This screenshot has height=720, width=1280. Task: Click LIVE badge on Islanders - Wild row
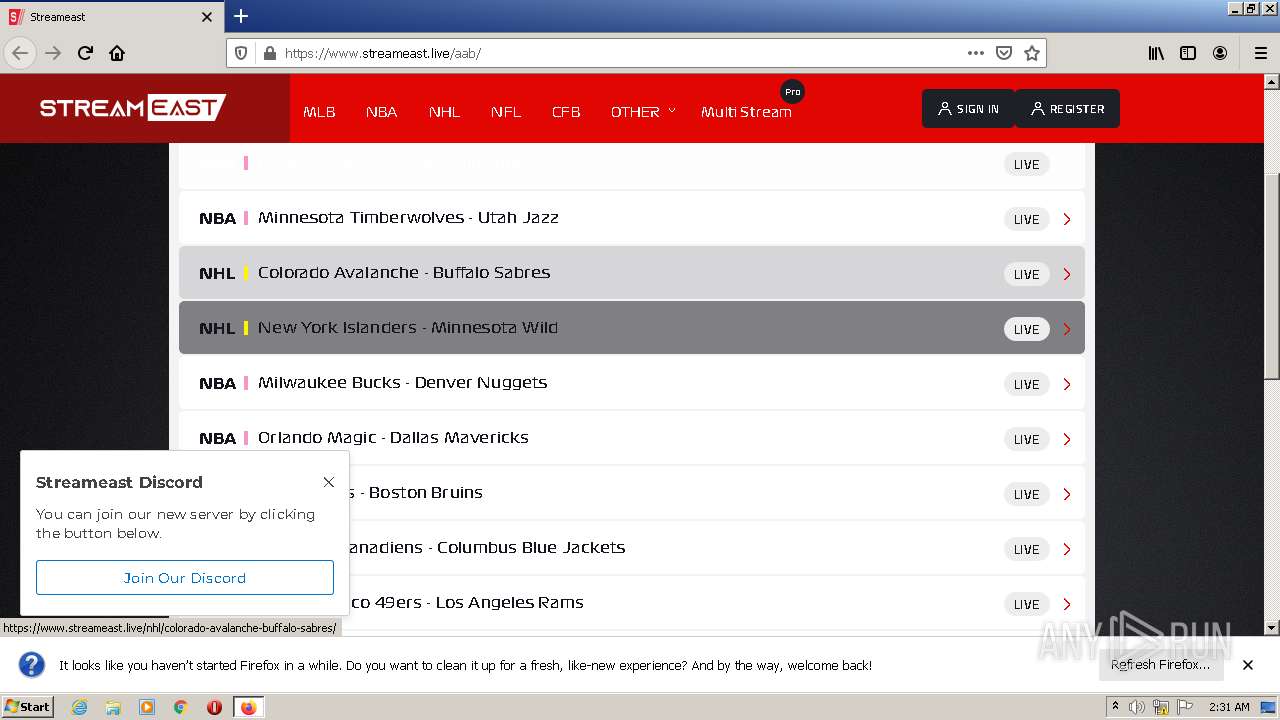coord(1027,329)
